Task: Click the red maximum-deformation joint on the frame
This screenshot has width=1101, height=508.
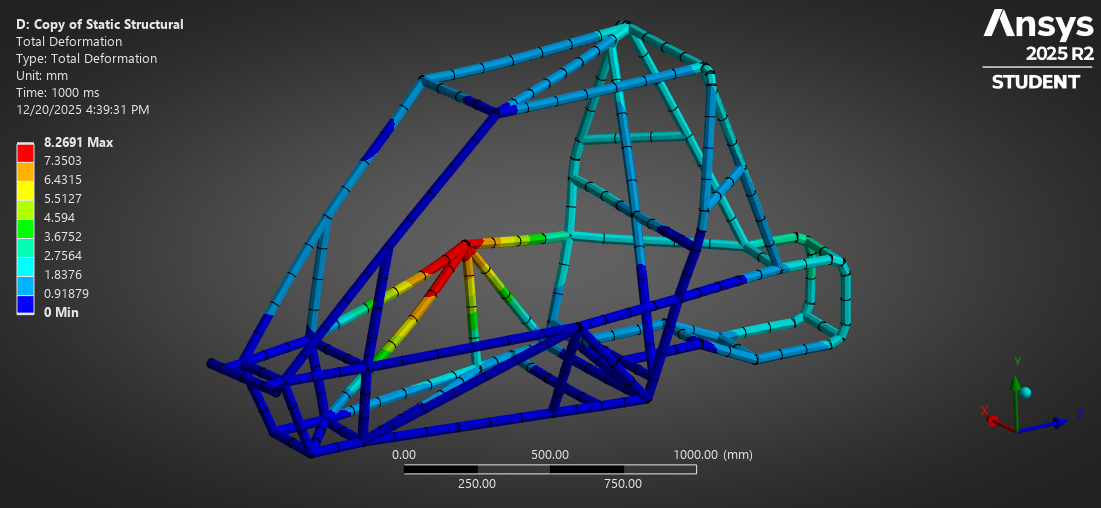Action: (x=466, y=245)
